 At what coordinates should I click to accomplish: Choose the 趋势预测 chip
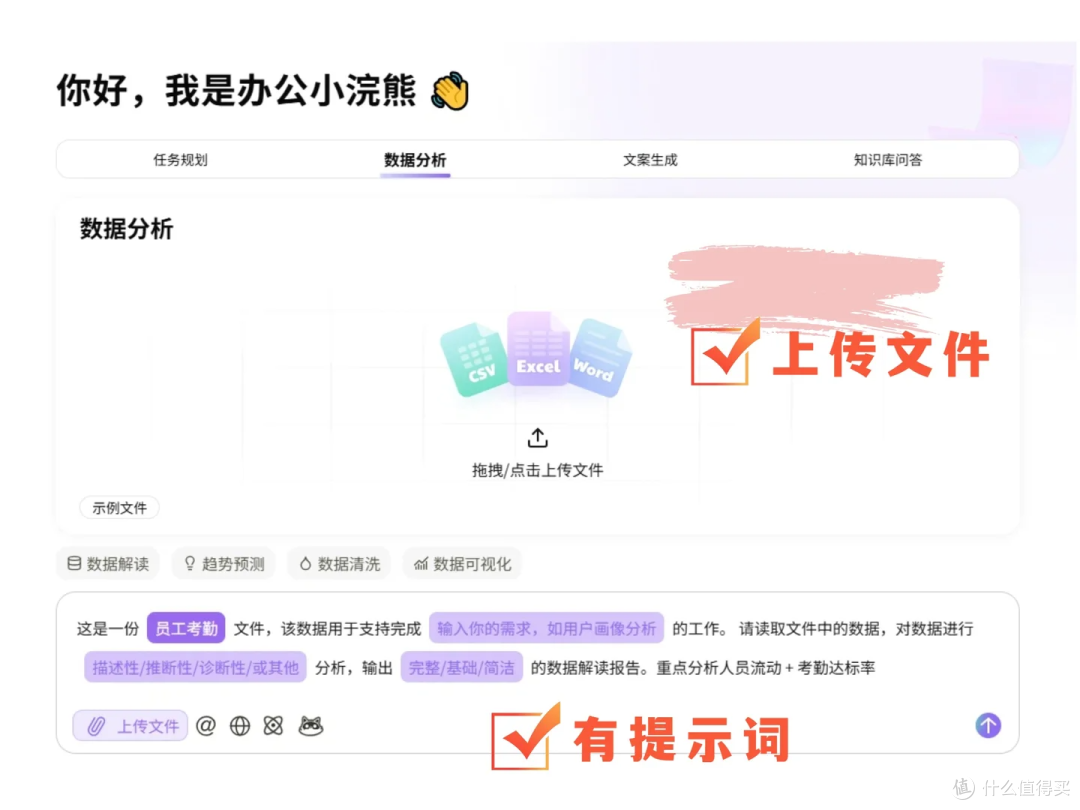(x=224, y=564)
